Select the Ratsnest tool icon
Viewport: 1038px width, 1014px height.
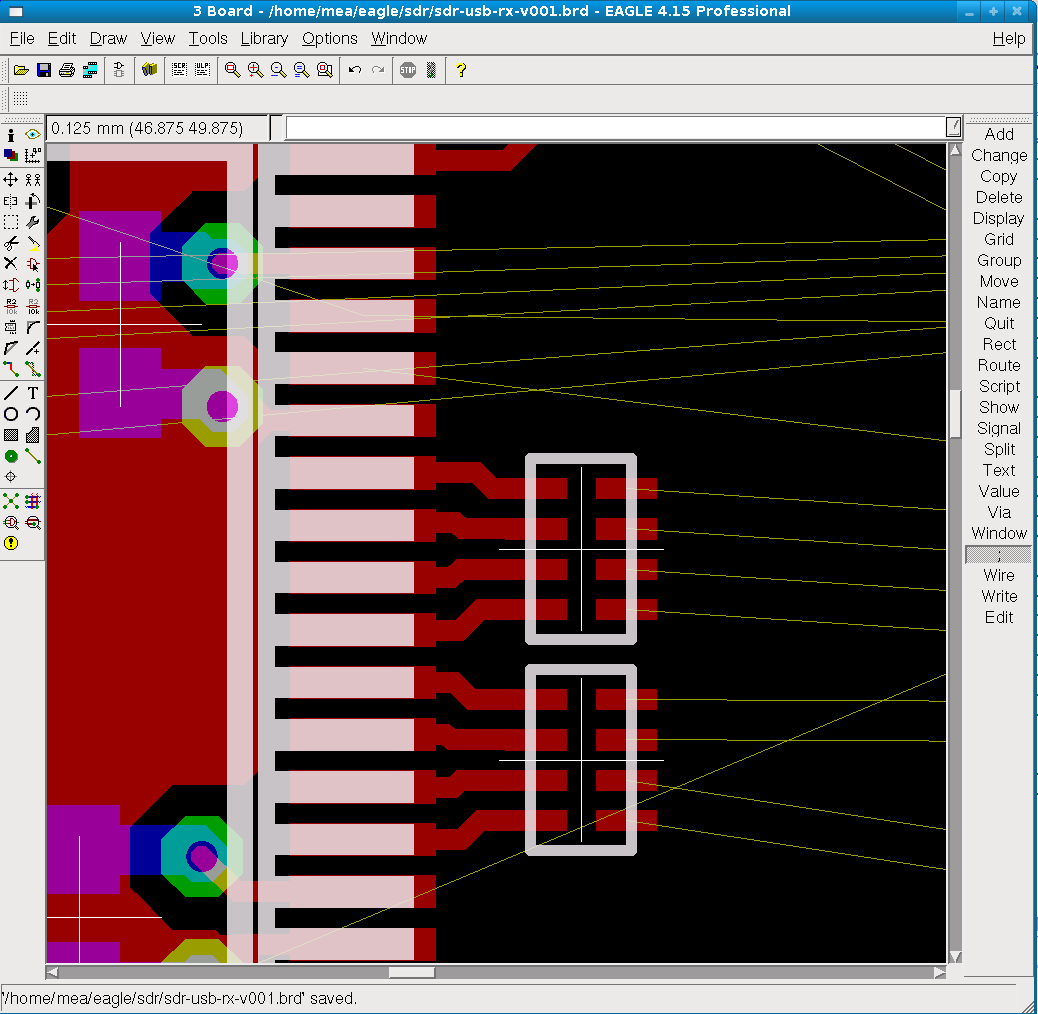point(11,501)
